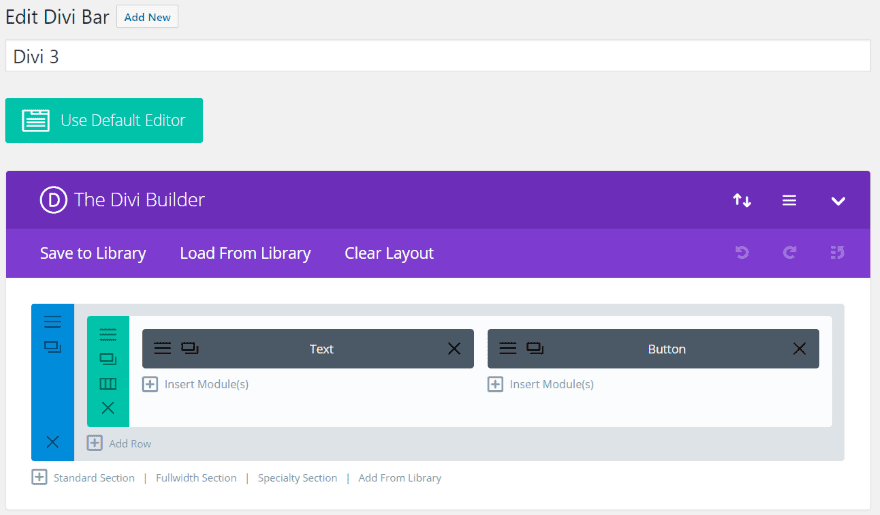Add a Fullwidth Section

pyautogui.click(x=196, y=478)
